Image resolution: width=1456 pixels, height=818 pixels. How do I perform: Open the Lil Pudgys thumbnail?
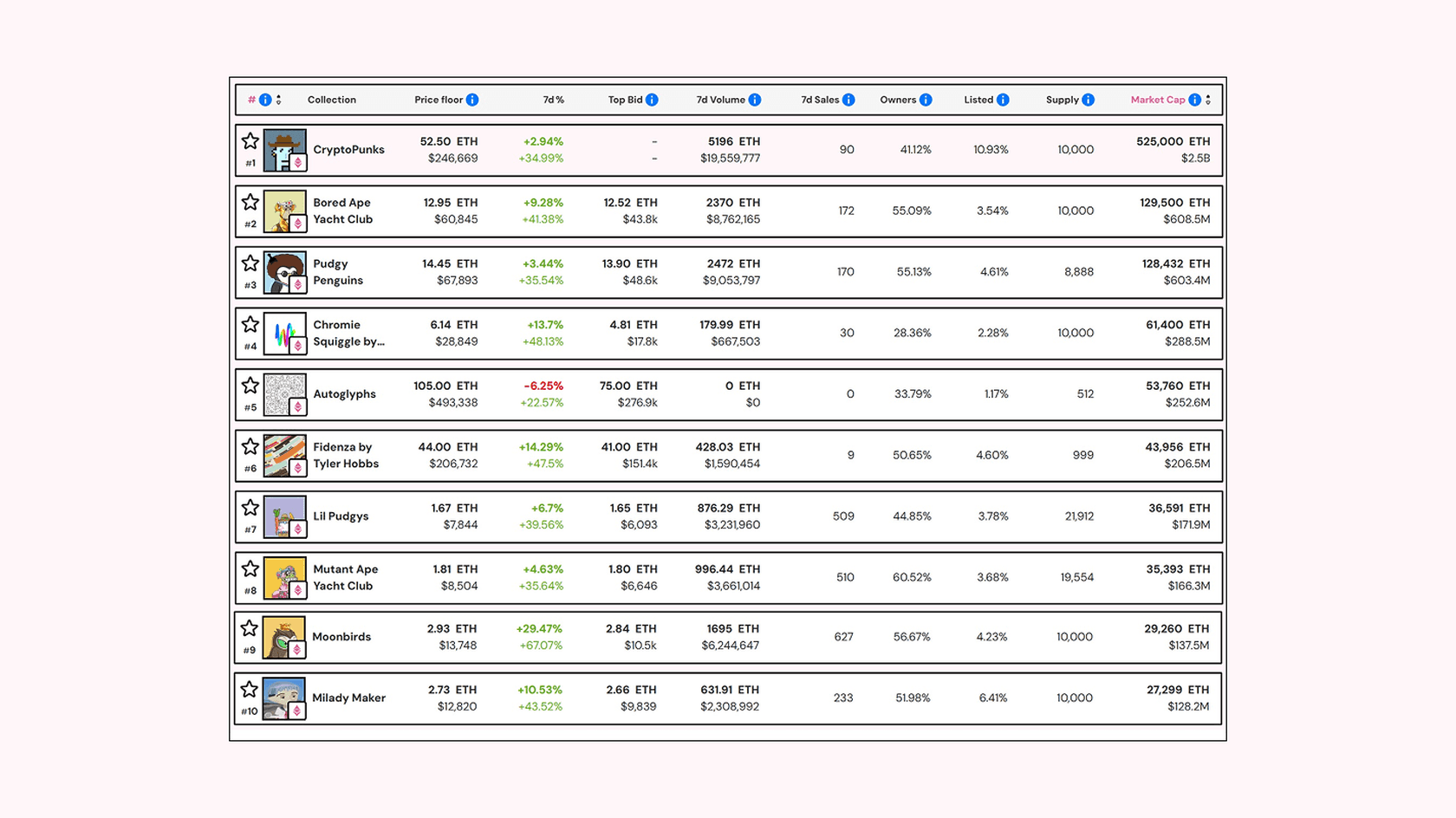tap(285, 516)
